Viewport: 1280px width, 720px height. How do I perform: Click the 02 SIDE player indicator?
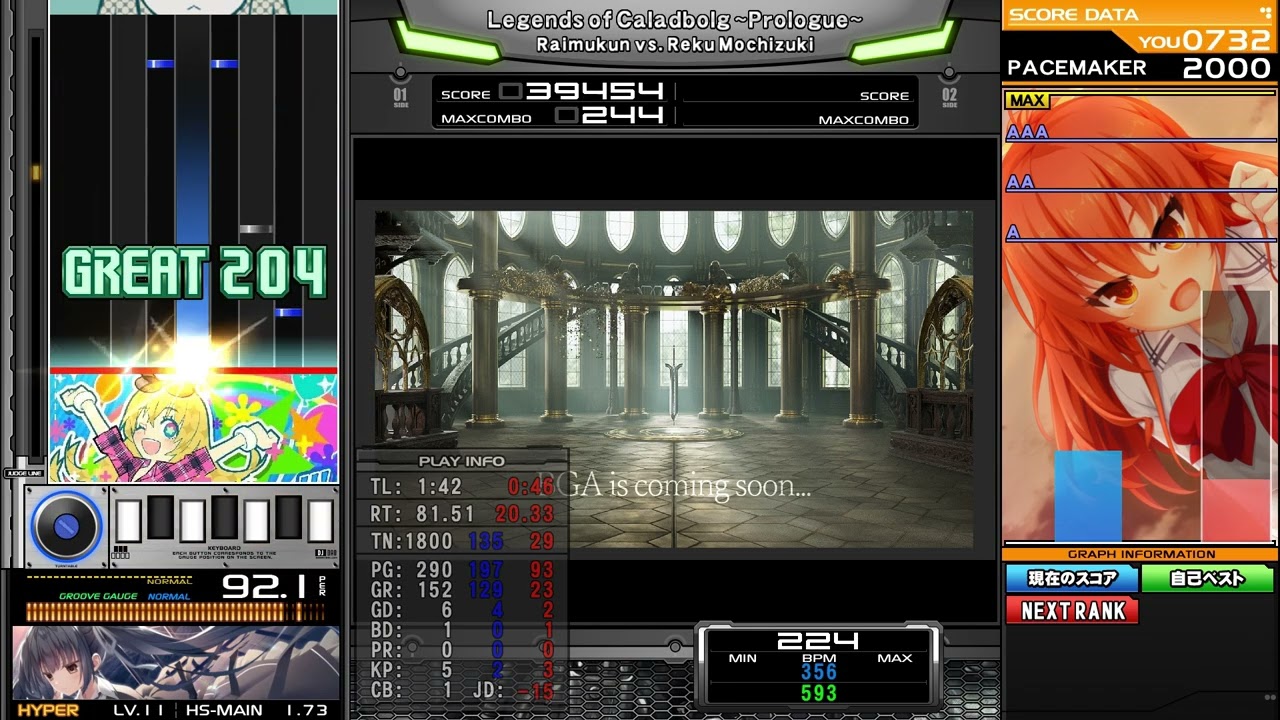pyautogui.click(x=949, y=98)
